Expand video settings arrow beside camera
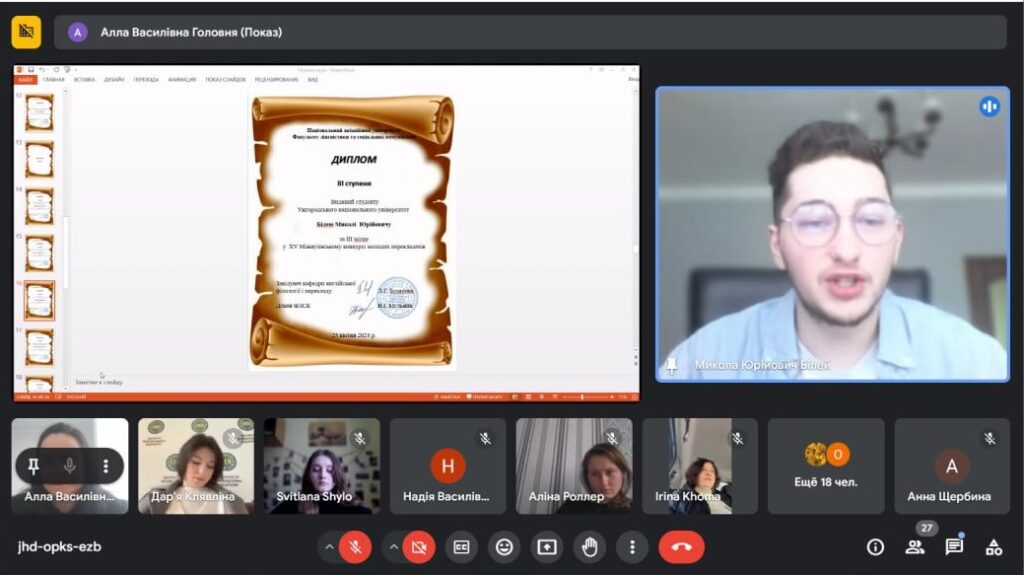The height and width of the screenshot is (575, 1024). [x=393, y=547]
